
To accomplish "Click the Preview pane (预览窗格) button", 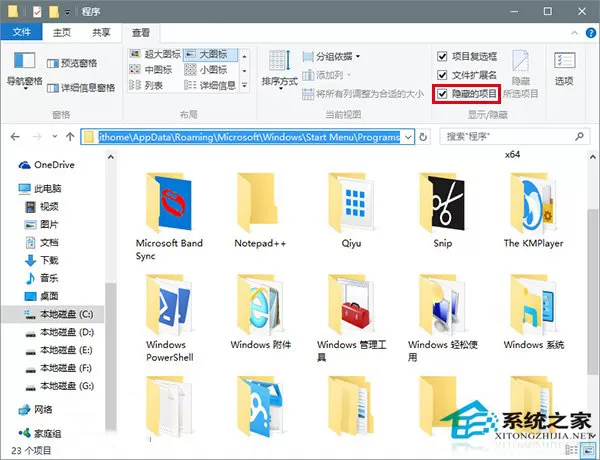I will pos(72,63).
